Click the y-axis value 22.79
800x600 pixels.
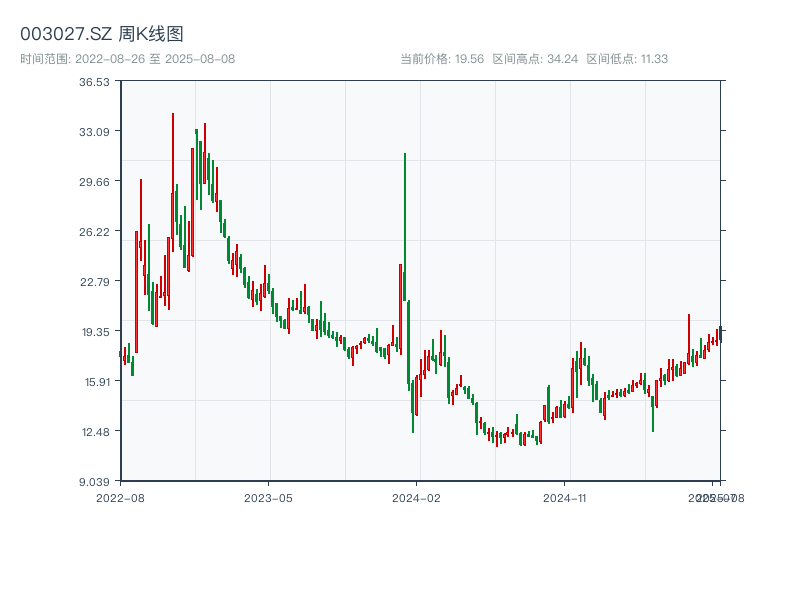point(94,282)
